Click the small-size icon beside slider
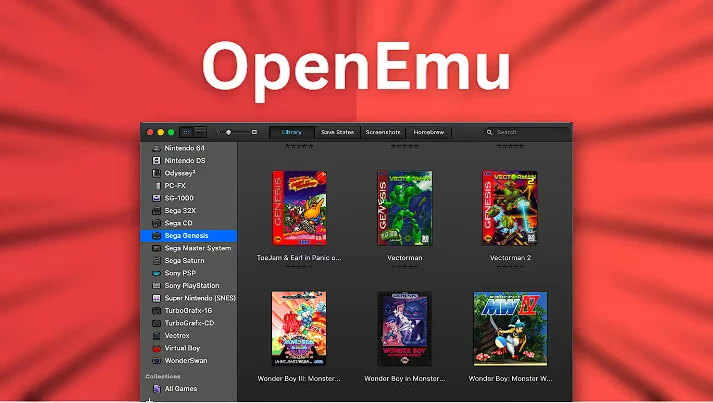The image size is (713, 403). pos(216,132)
